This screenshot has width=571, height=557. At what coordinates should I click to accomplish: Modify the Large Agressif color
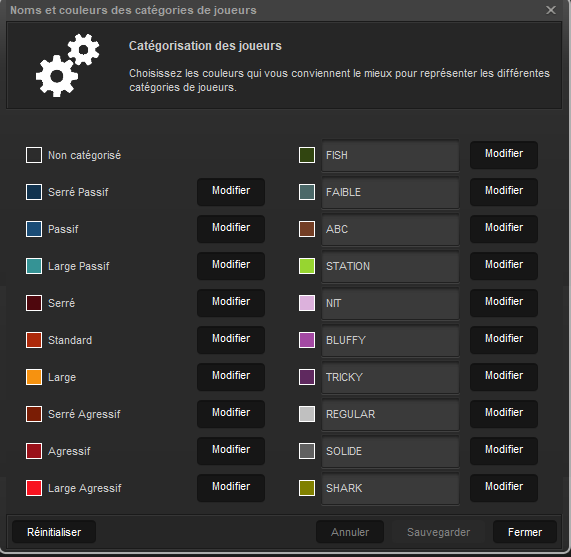tap(231, 488)
